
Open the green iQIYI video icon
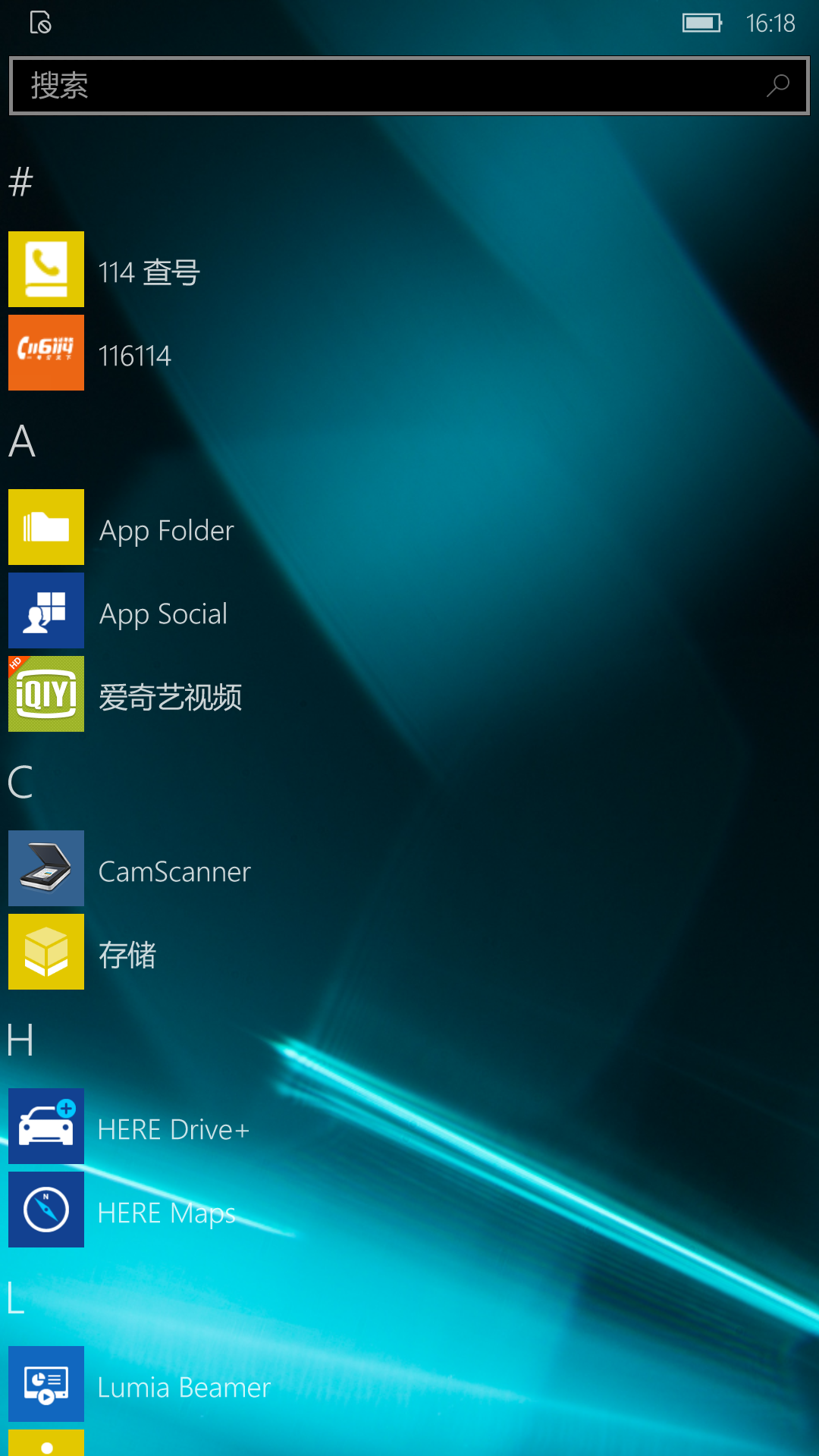pos(46,694)
